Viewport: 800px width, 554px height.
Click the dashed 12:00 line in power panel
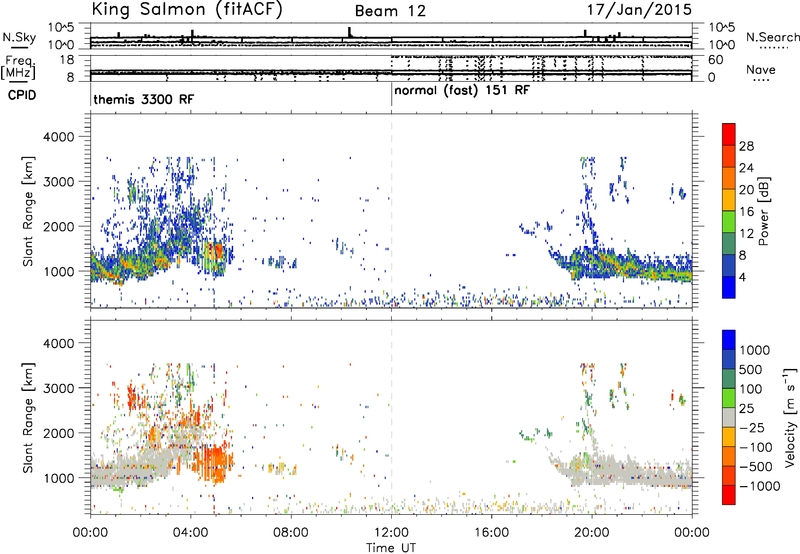click(391, 211)
